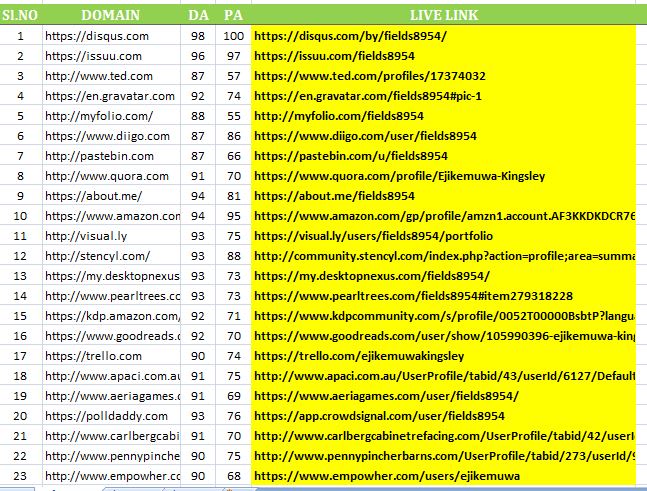Open the amazon.com/gp/profile live link
647x491 pixels.
click(445, 216)
